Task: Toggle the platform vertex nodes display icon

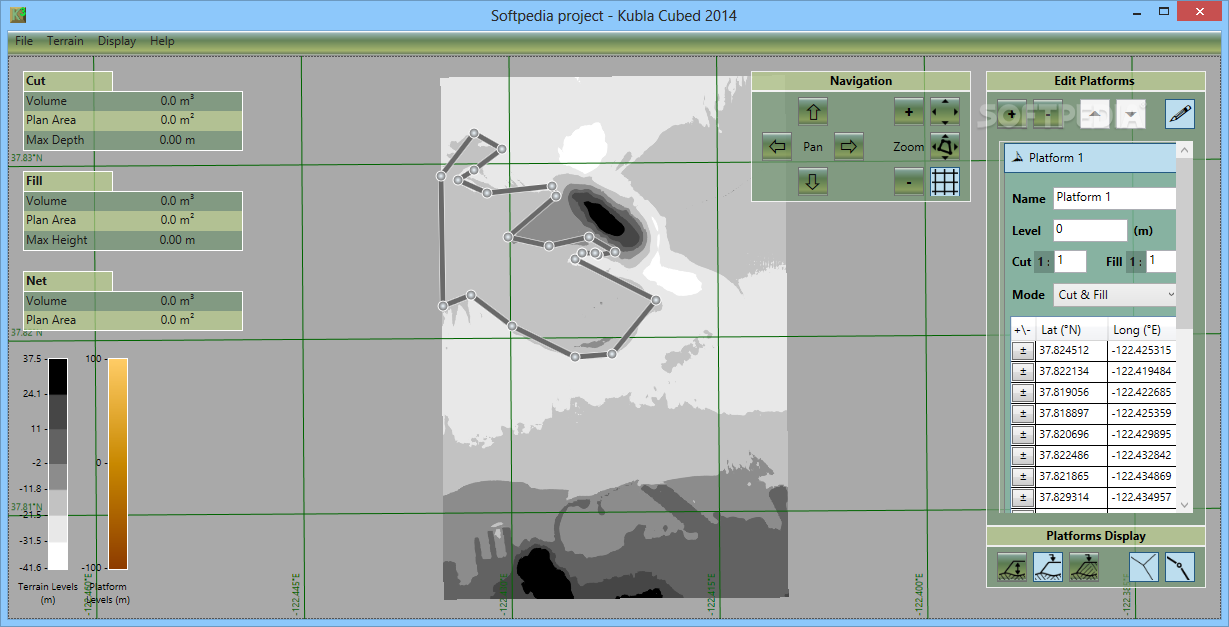Action: click(1180, 567)
